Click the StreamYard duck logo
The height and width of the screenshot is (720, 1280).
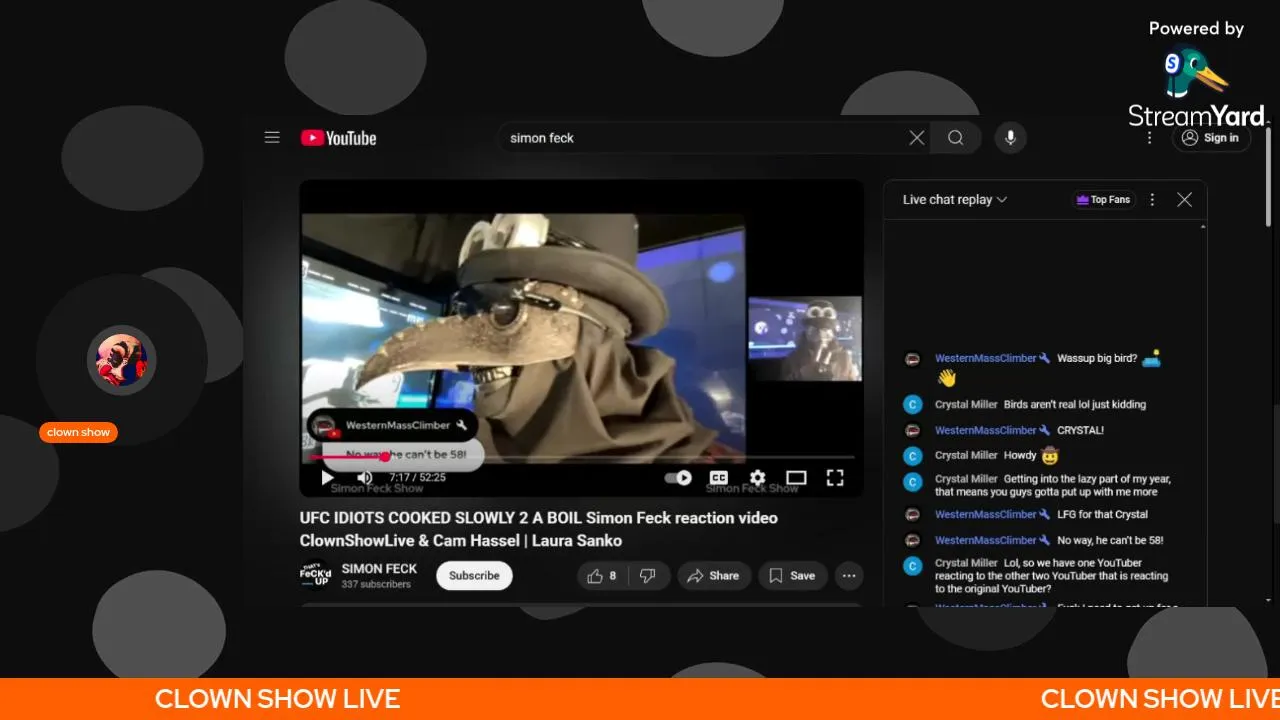point(1196,74)
